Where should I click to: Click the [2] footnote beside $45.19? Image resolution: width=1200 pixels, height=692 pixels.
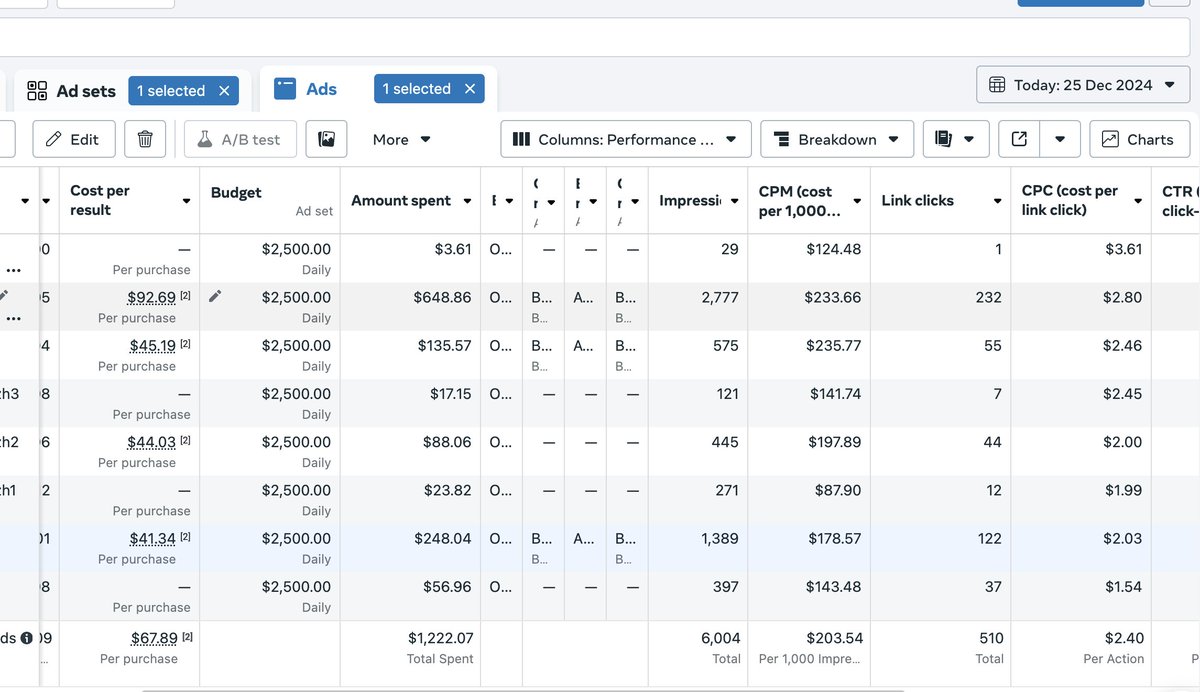tap(185, 344)
